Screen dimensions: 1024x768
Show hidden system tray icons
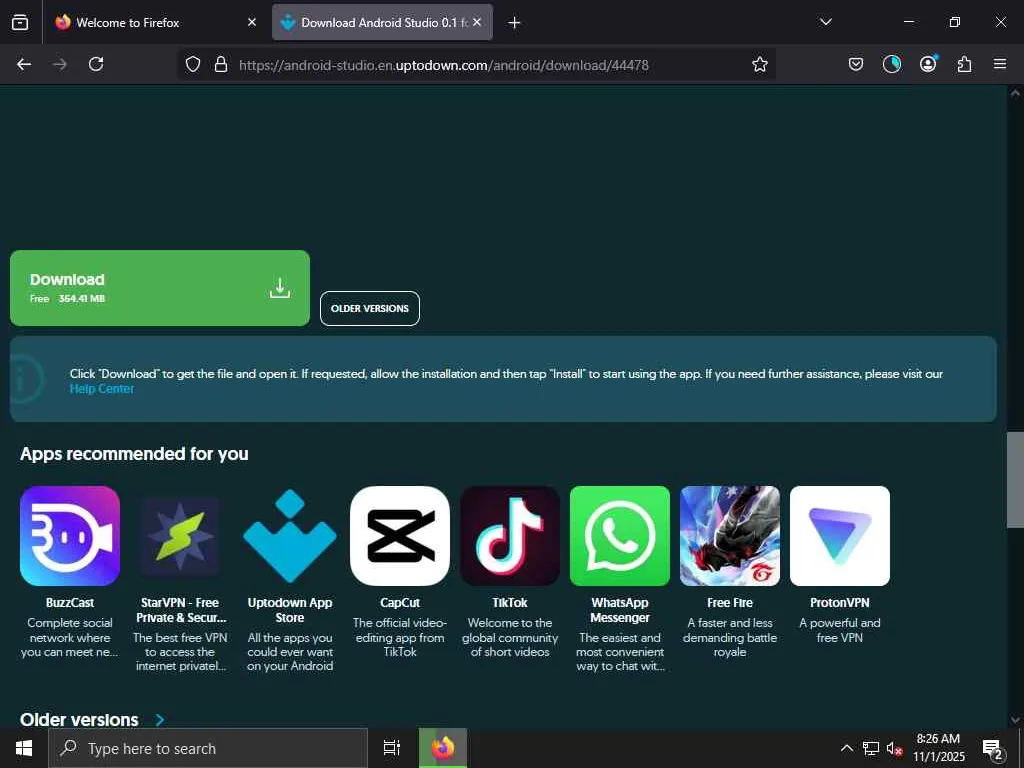click(846, 748)
